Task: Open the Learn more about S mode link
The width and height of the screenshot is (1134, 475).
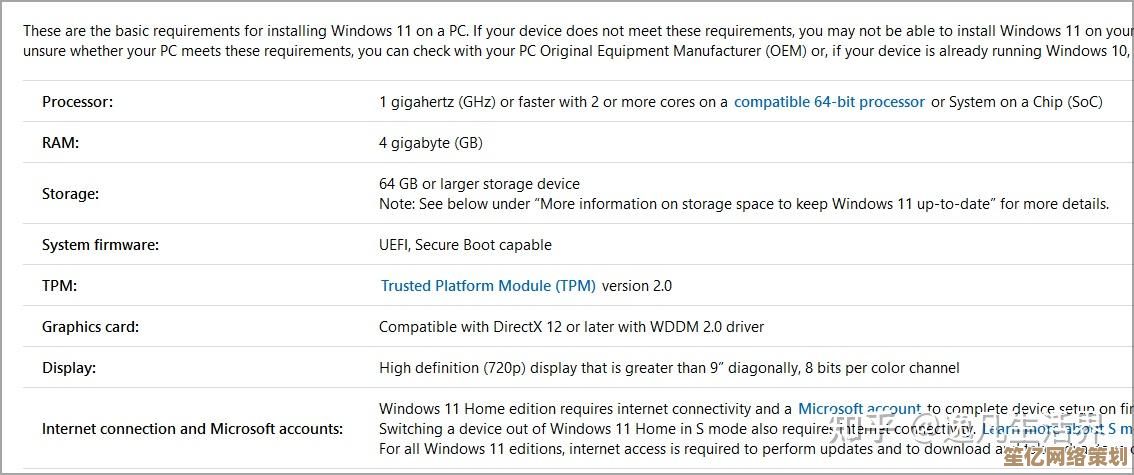Action: click(1040, 429)
